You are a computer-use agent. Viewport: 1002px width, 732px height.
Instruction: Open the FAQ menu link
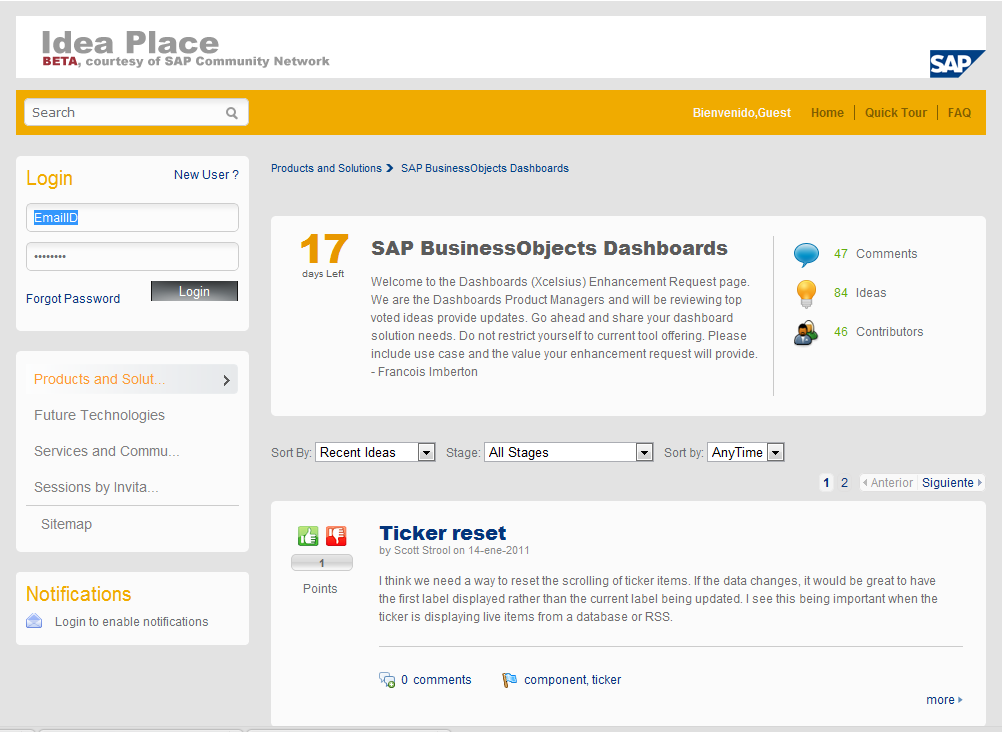coord(959,113)
